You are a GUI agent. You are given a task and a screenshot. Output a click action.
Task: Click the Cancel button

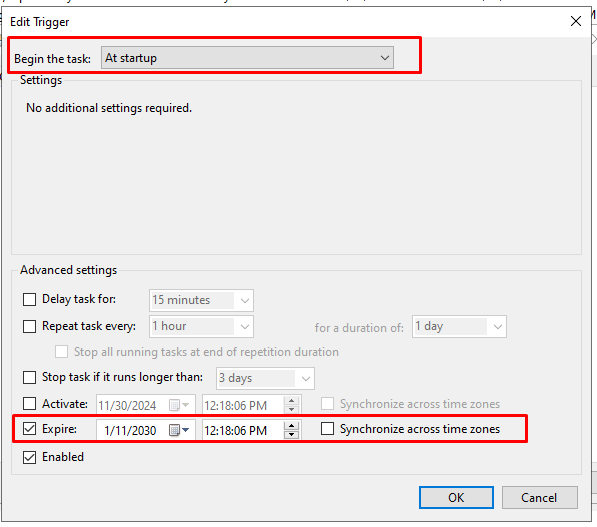click(540, 497)
